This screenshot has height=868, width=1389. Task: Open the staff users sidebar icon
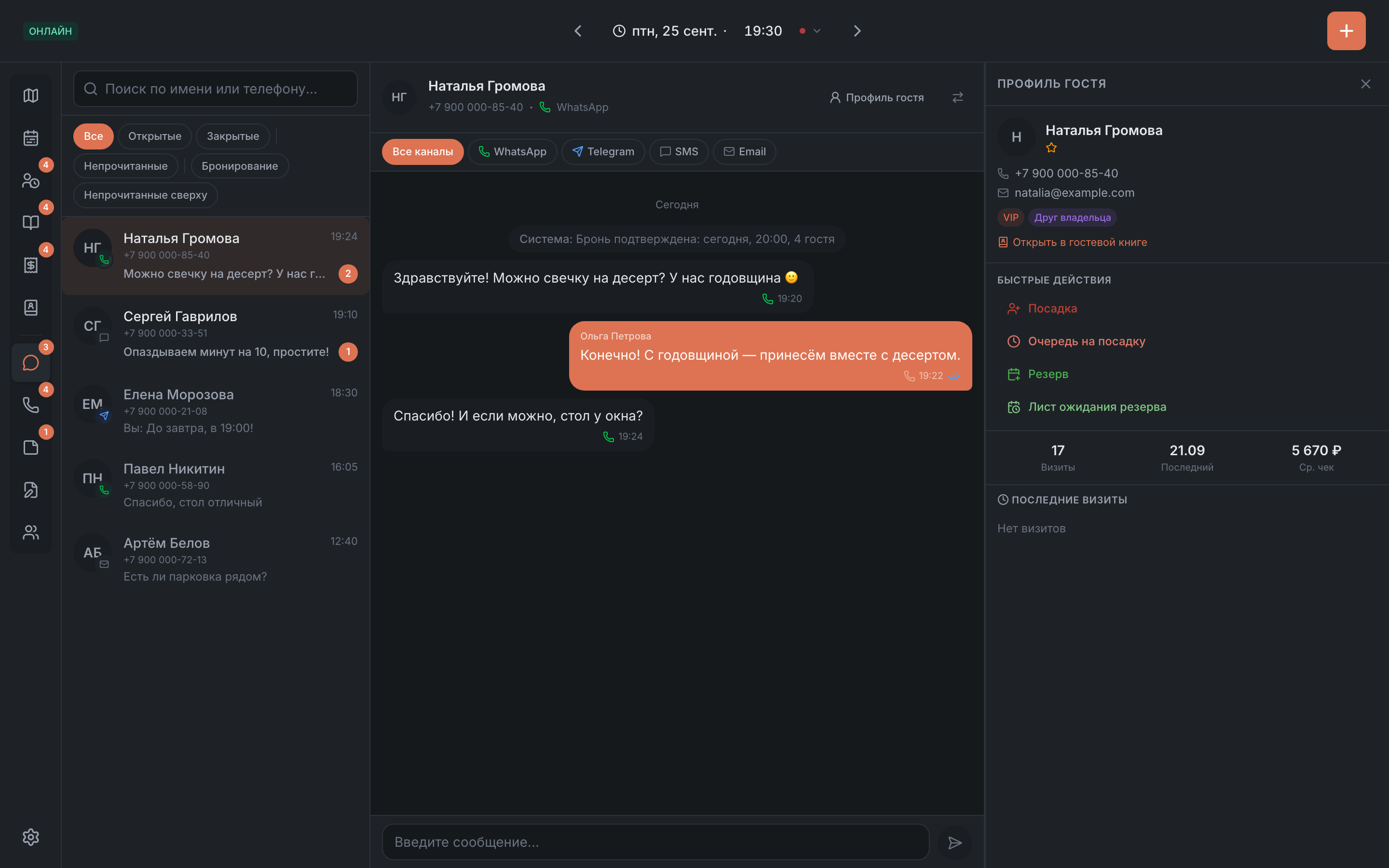pos(31,532)
